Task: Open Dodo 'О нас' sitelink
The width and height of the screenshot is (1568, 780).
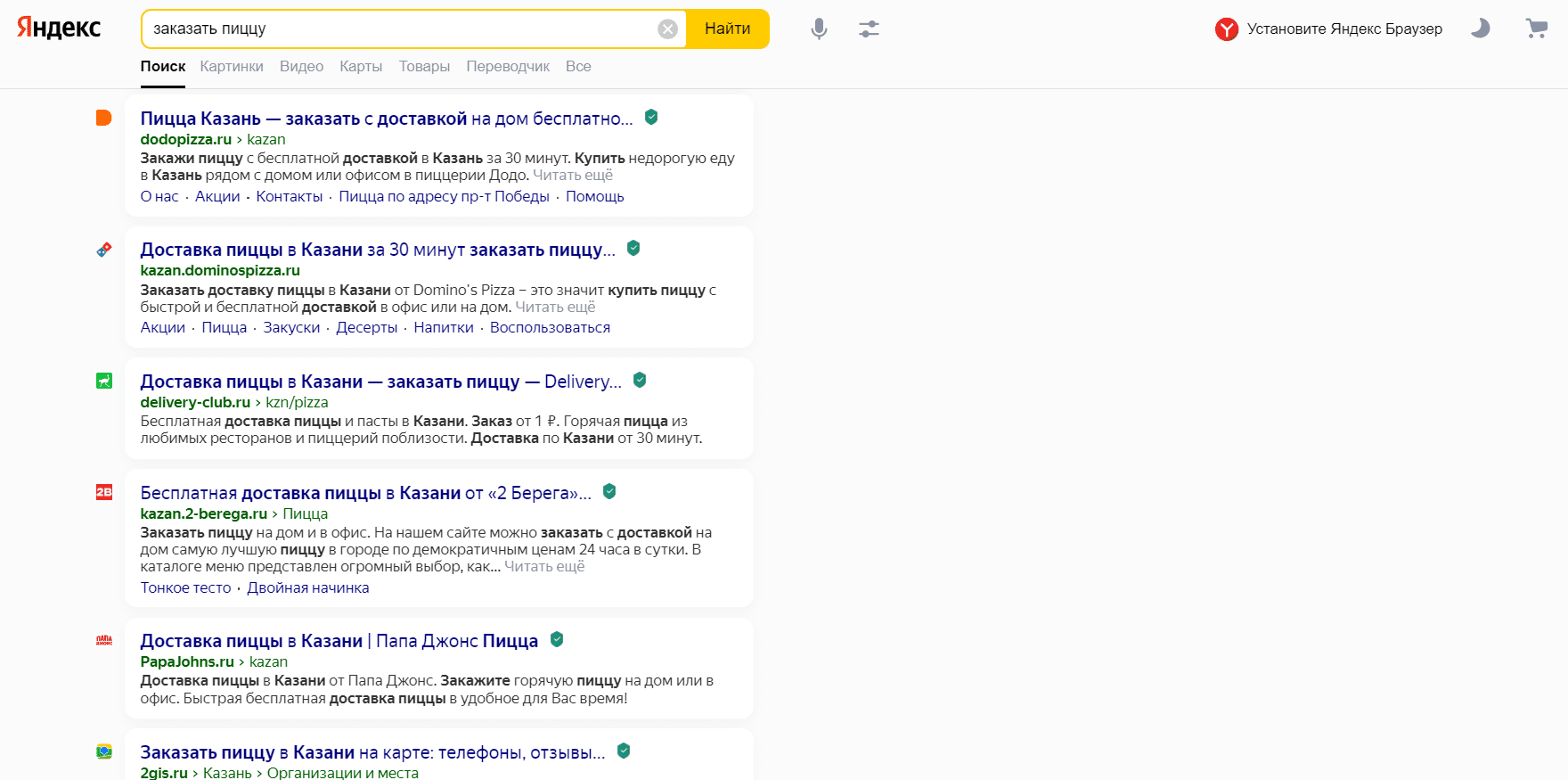Action: 159,196
